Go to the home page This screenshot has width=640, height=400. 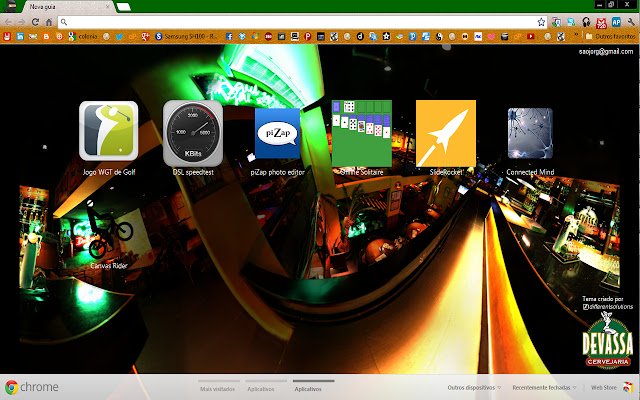[49, 22]
